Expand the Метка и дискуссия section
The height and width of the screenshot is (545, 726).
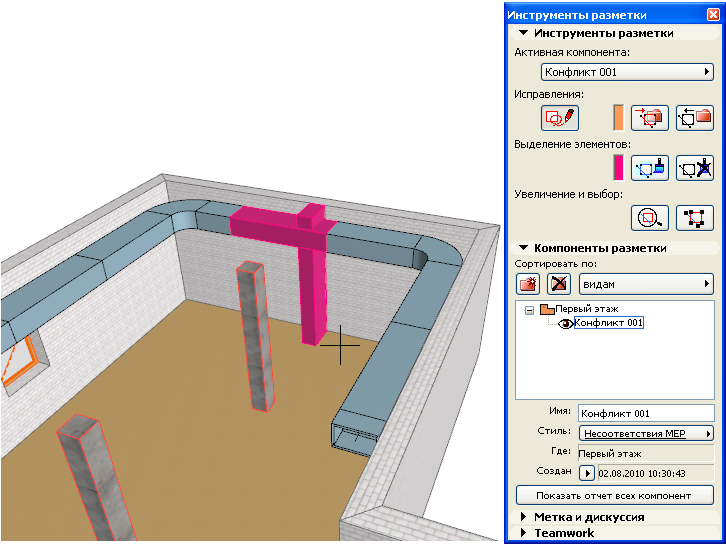click(523, 517)
